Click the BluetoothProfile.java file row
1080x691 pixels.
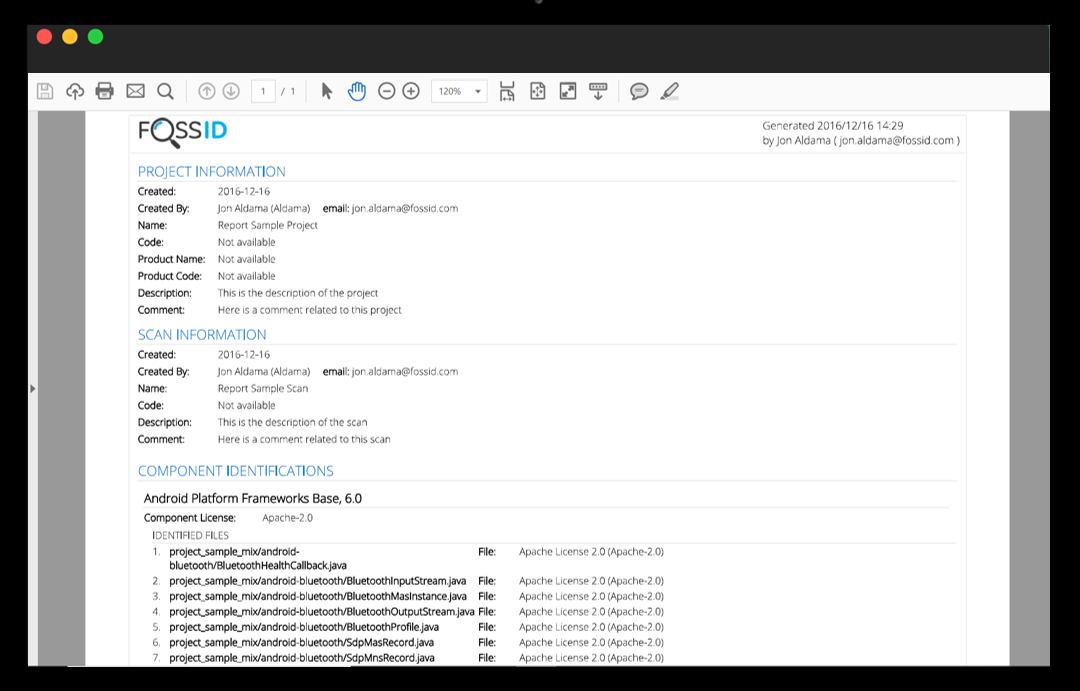[408, 627]
